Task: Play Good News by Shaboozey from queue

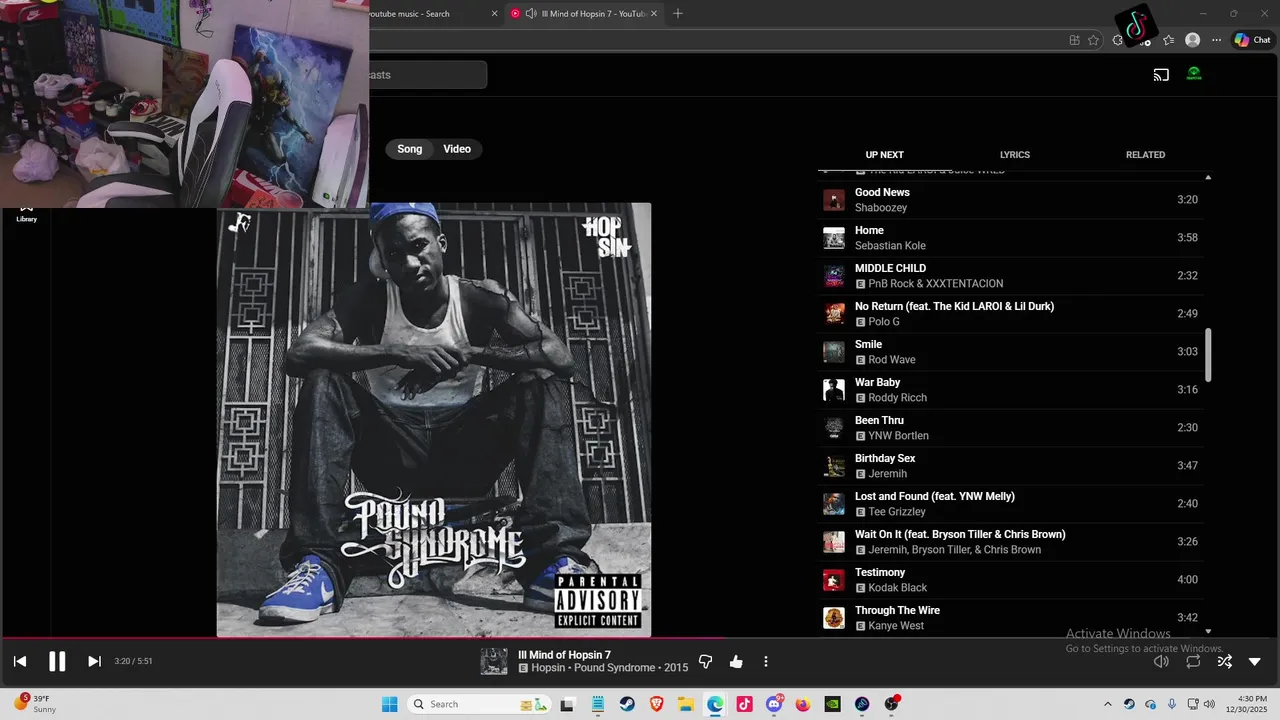Action: (1010, 200)
